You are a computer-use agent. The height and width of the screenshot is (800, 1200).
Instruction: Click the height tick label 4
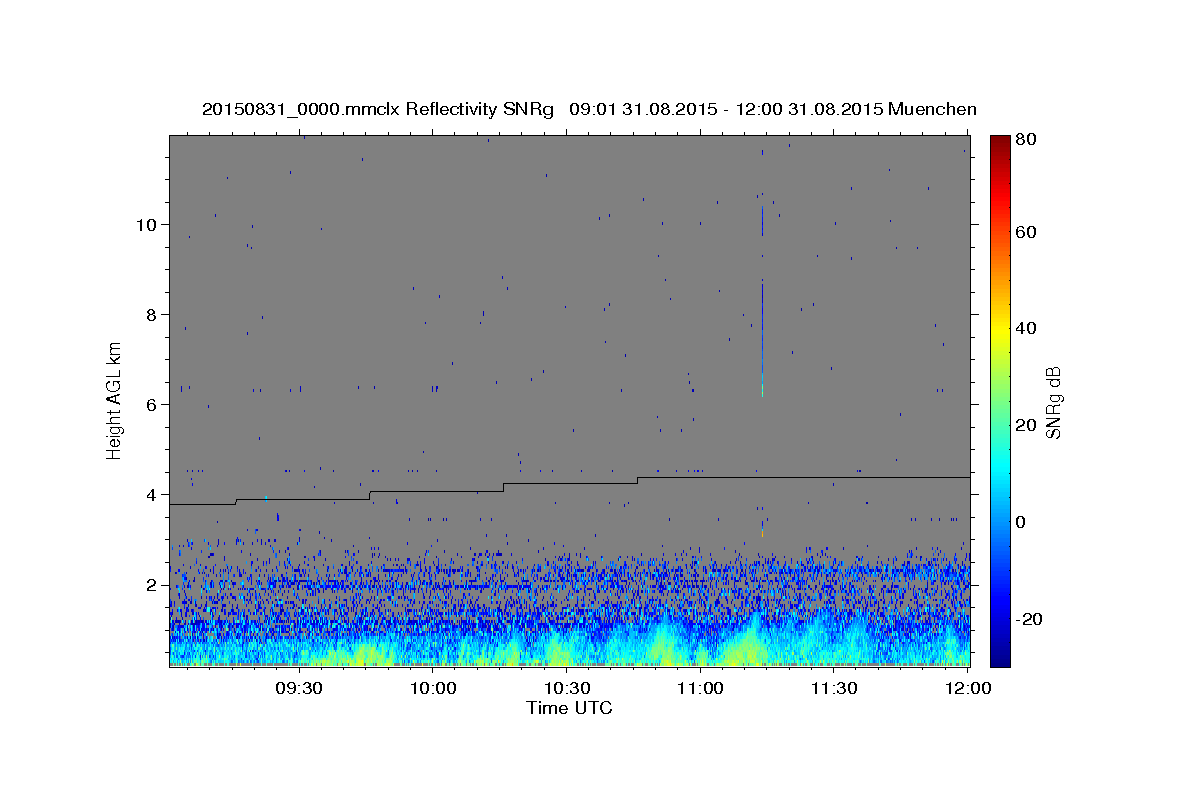pos(149,494)
